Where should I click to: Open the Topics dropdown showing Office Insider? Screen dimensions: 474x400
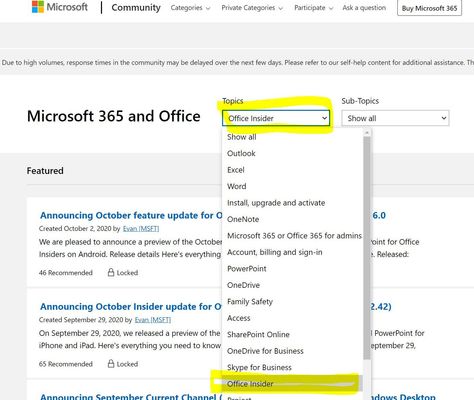point(276,118)
